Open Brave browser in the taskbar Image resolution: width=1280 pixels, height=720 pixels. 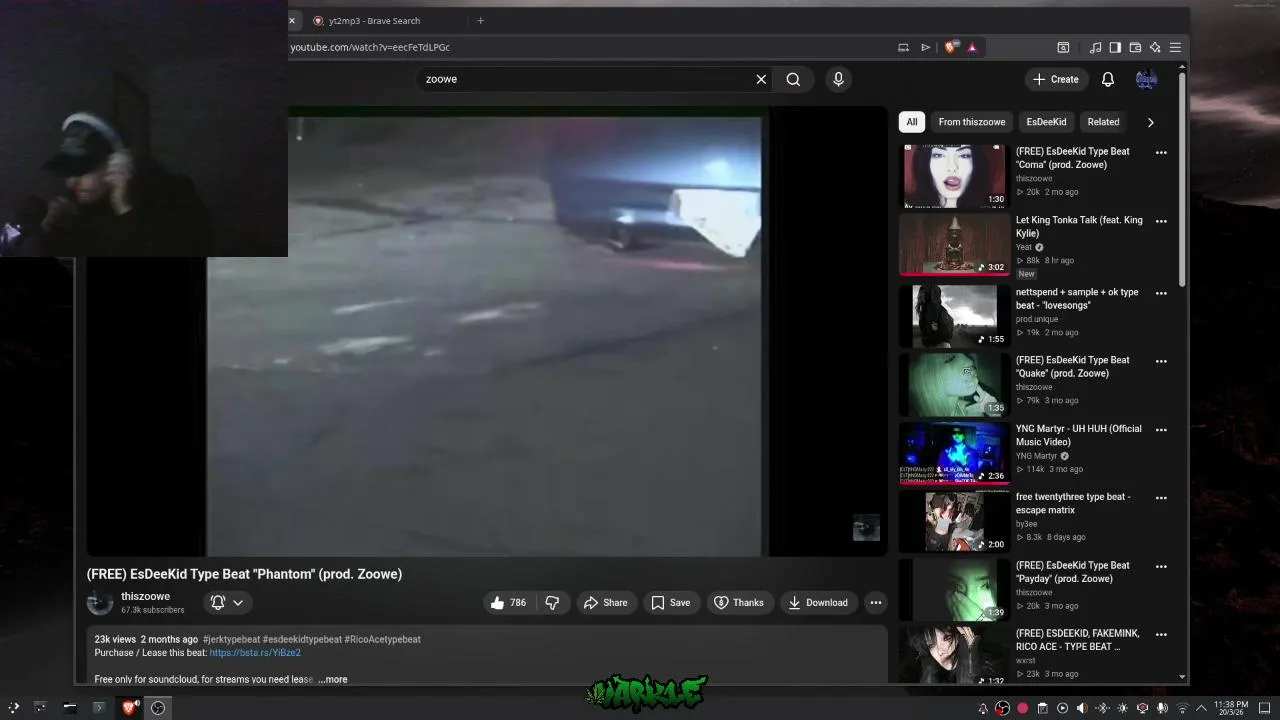click(x=128, y=708)
